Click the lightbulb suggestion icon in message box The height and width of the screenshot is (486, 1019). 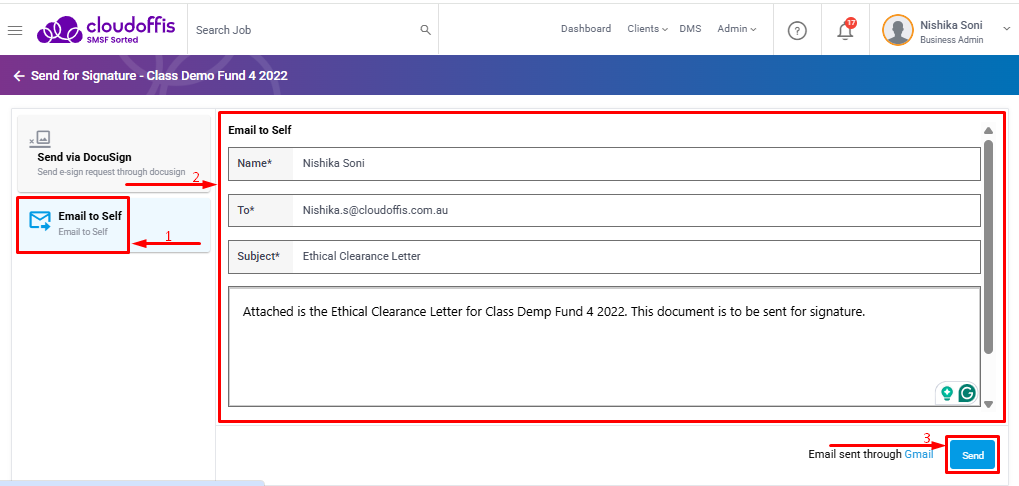(x=946, y=393)
